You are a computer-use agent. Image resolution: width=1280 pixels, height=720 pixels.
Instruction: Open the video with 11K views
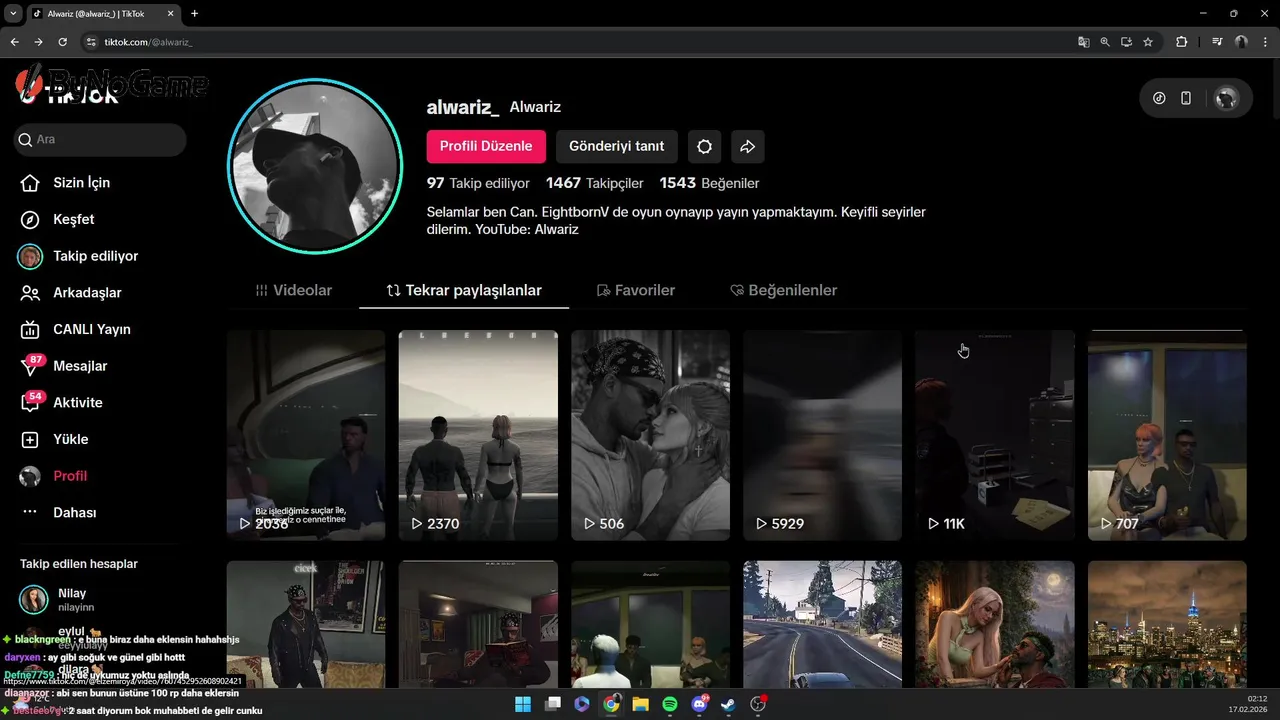point(995,435)
